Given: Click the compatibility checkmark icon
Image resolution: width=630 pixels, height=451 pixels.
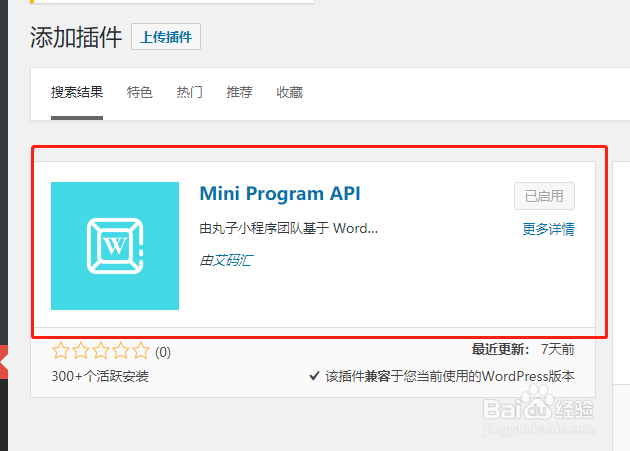Looking at the screenshot, I should [314, 376].
